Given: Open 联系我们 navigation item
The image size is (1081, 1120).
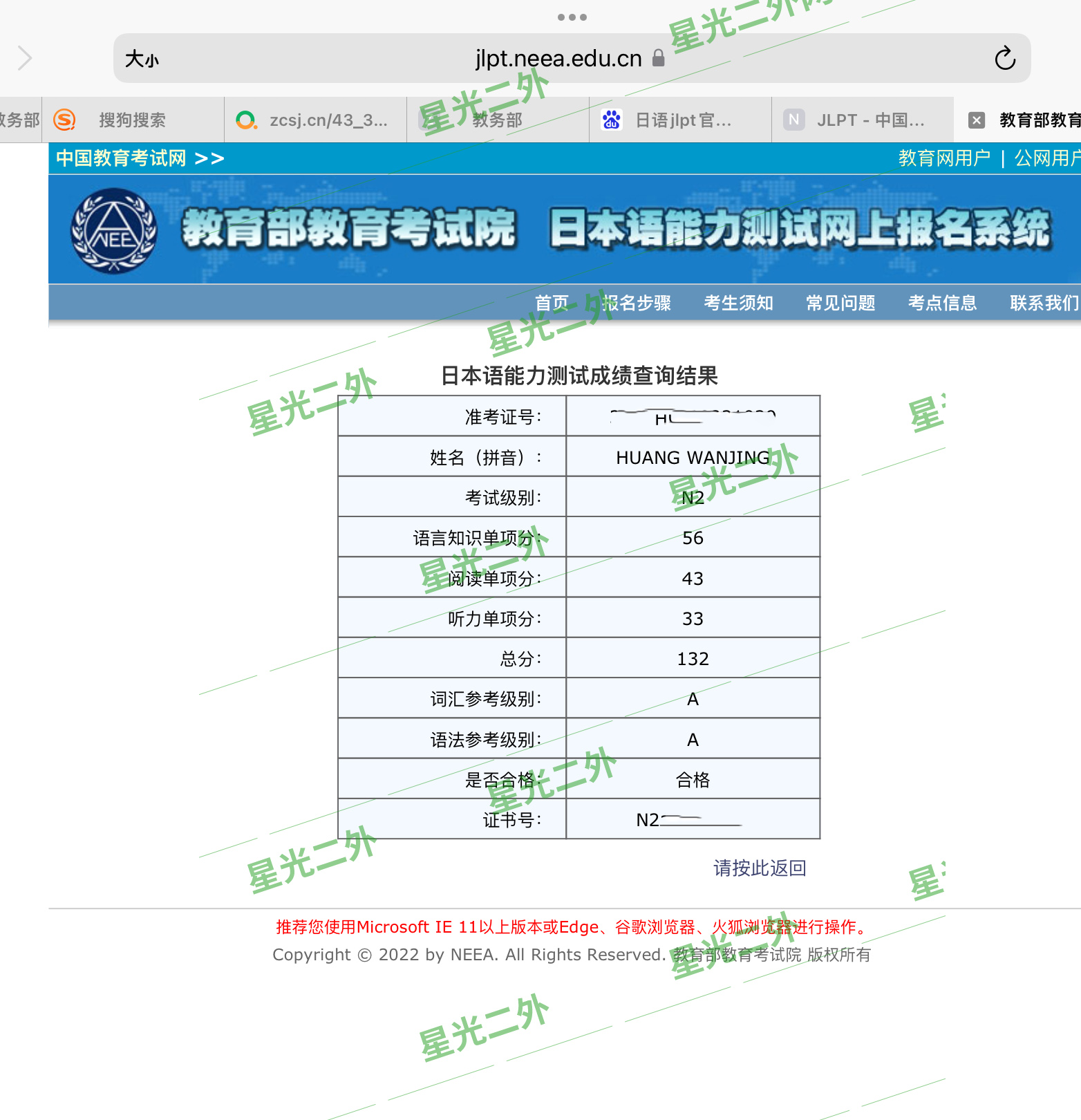Looking at the screenshot, I should click(1044, 303).
